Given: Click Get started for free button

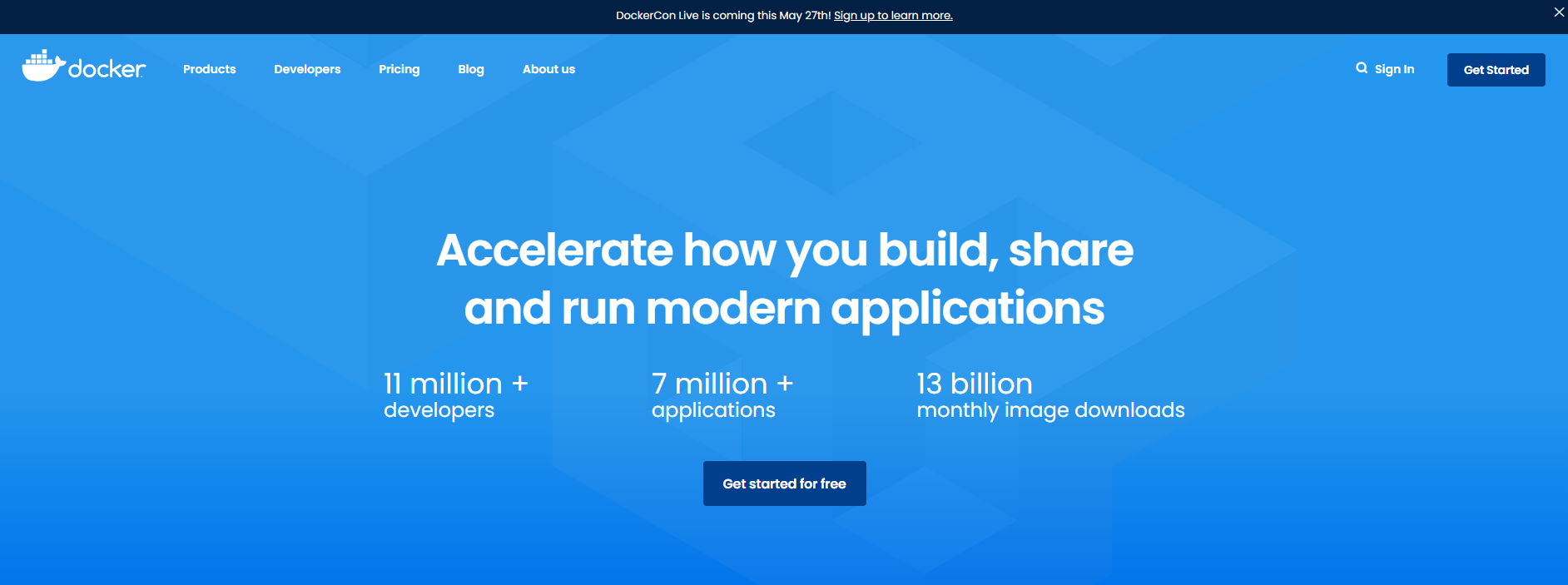Looking at the screenshot, I should click(x=785, y=483).
